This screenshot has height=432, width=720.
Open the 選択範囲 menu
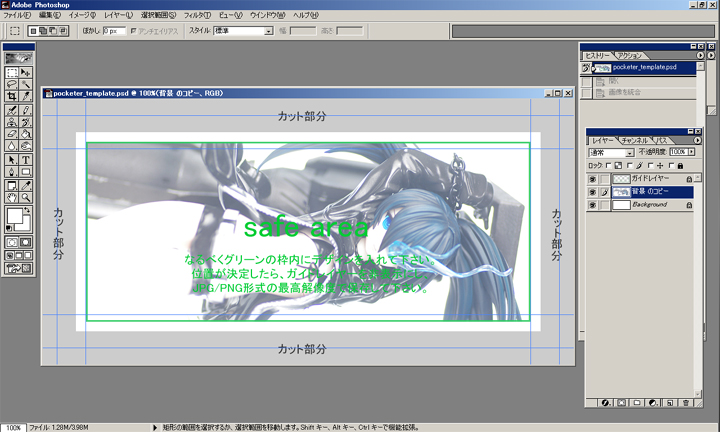[x=158, y=15]
